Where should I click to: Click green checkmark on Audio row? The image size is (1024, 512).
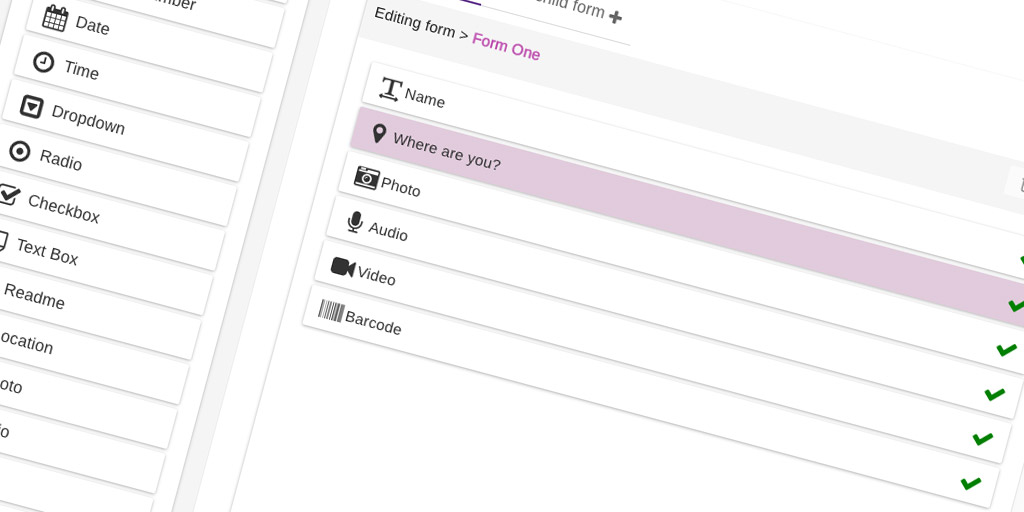coord(995,394)
